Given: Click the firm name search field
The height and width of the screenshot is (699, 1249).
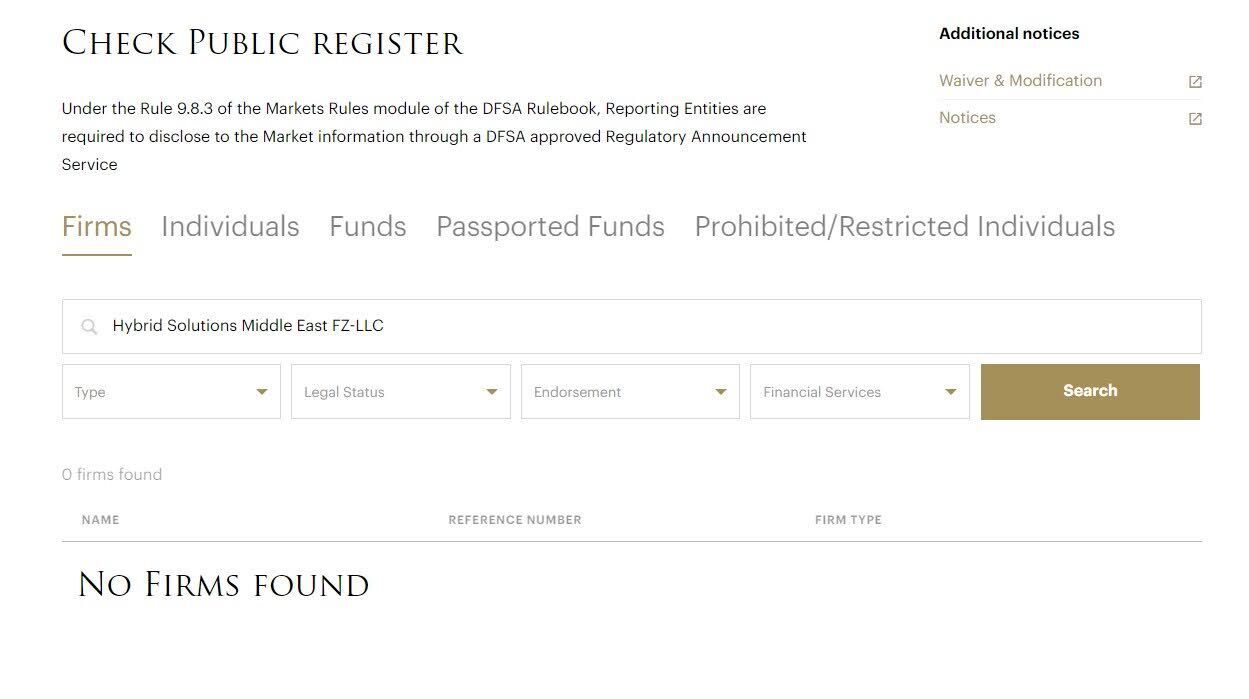Looking at the screenshot, I should pyautogui.click(x=640, y=326).
